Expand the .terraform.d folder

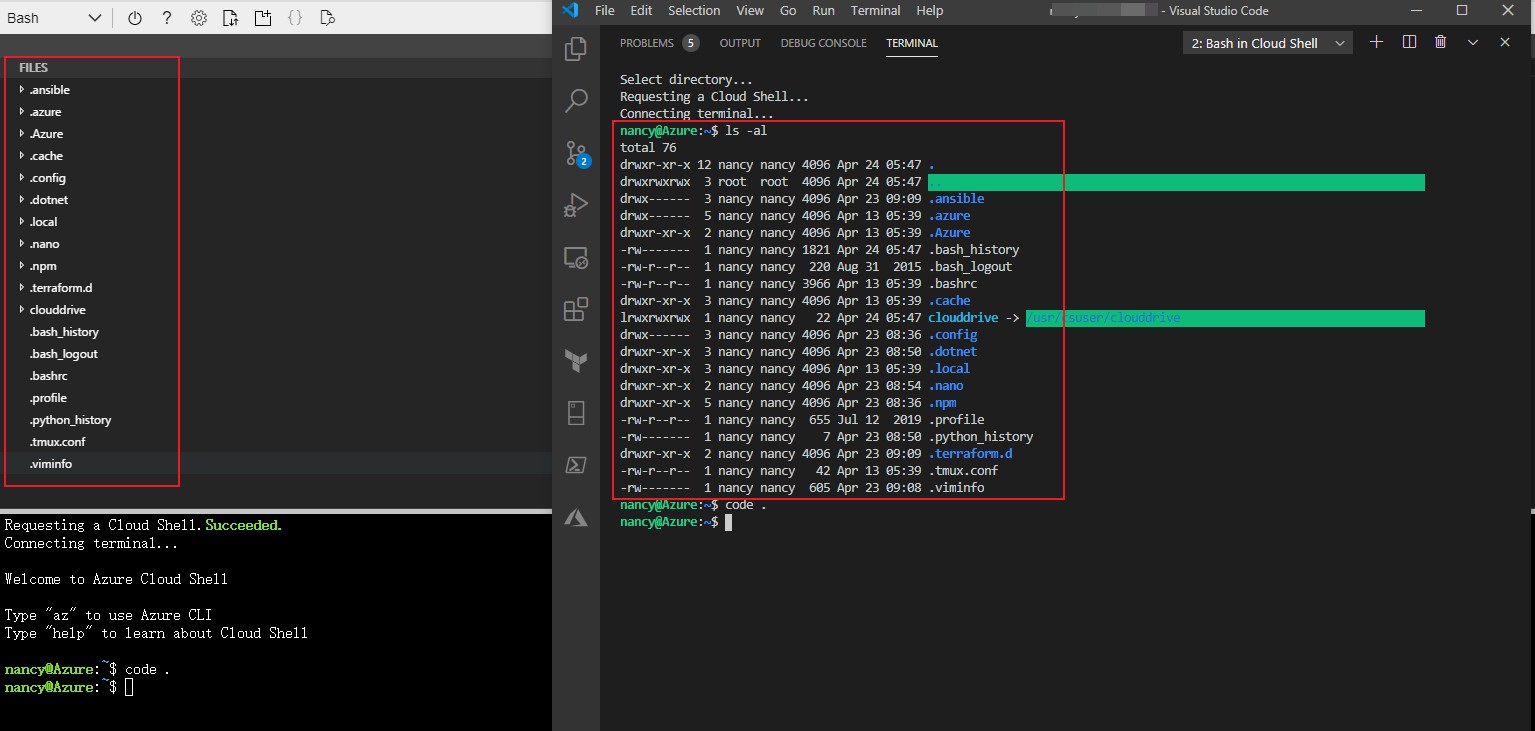pyautogui.click(x=61, y=288)
